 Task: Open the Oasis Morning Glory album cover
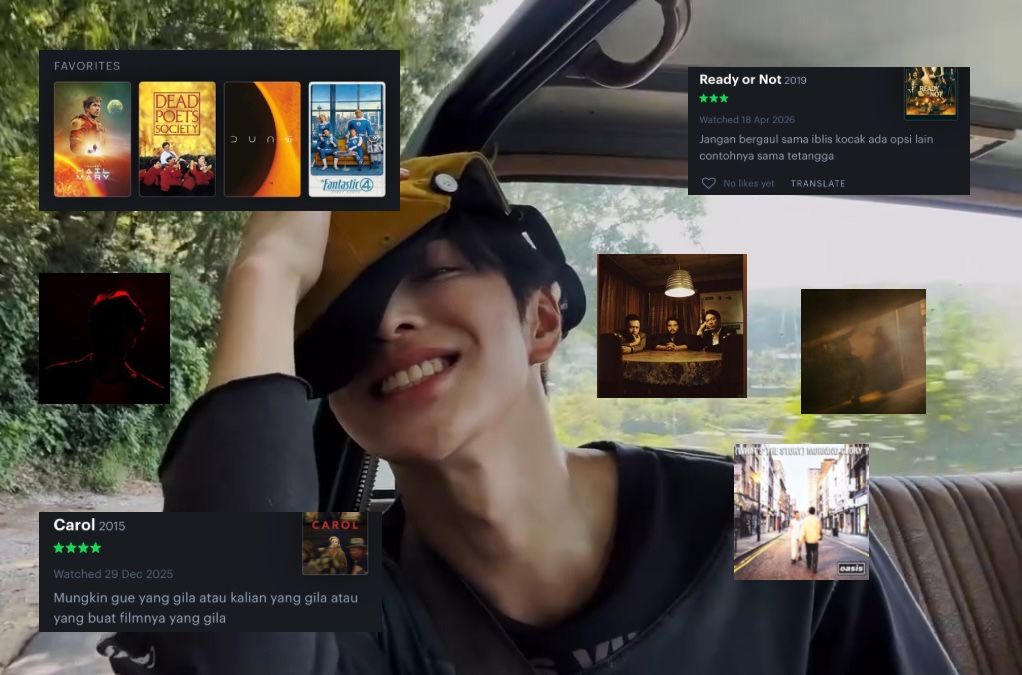[x=801, y=512]
